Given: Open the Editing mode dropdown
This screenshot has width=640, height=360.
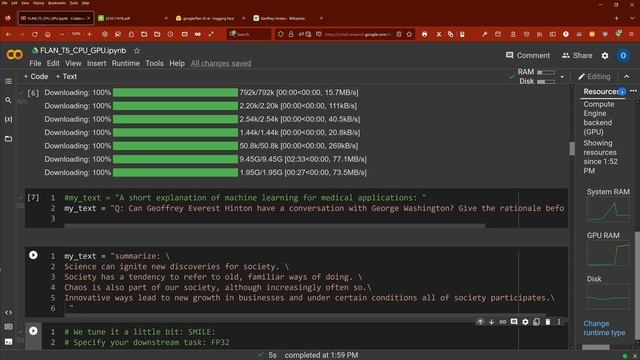Looking at the screenshot, I should tap(594, 76).
